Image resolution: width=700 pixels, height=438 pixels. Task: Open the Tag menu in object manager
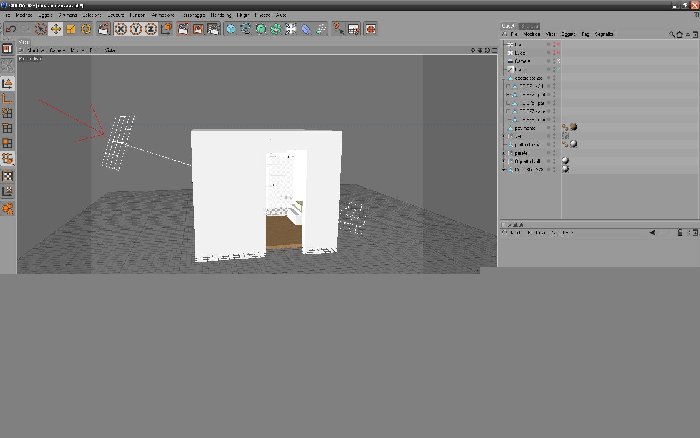tap(585, 34)
